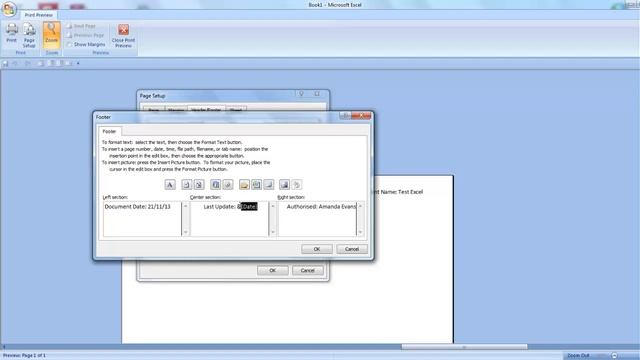This screenshot has height=360, width=640.
Task: Click Left section scrollbar down arrow
Action: [185, 232]
